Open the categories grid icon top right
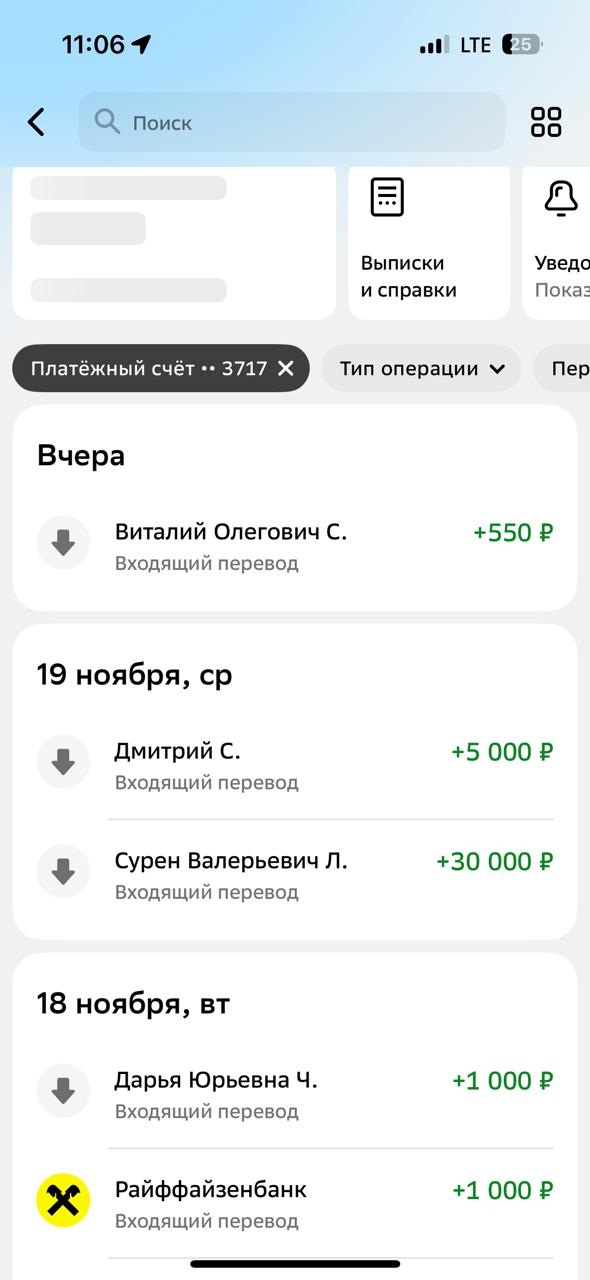The height and width of the screenshot is (1280, 590). pos(545,122)
